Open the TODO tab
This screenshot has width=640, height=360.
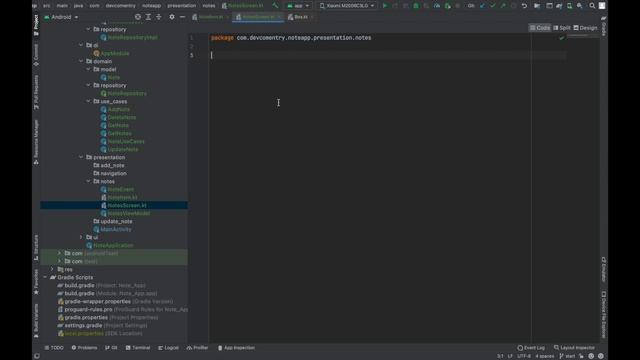click(54, 348)
